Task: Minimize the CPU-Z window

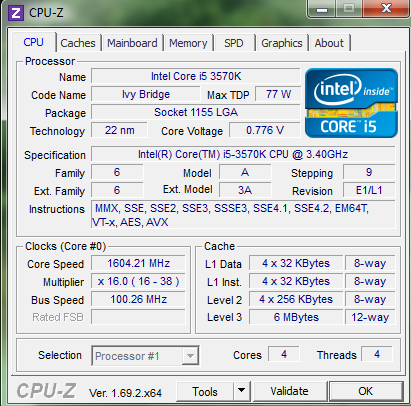Action: (322, 9)
